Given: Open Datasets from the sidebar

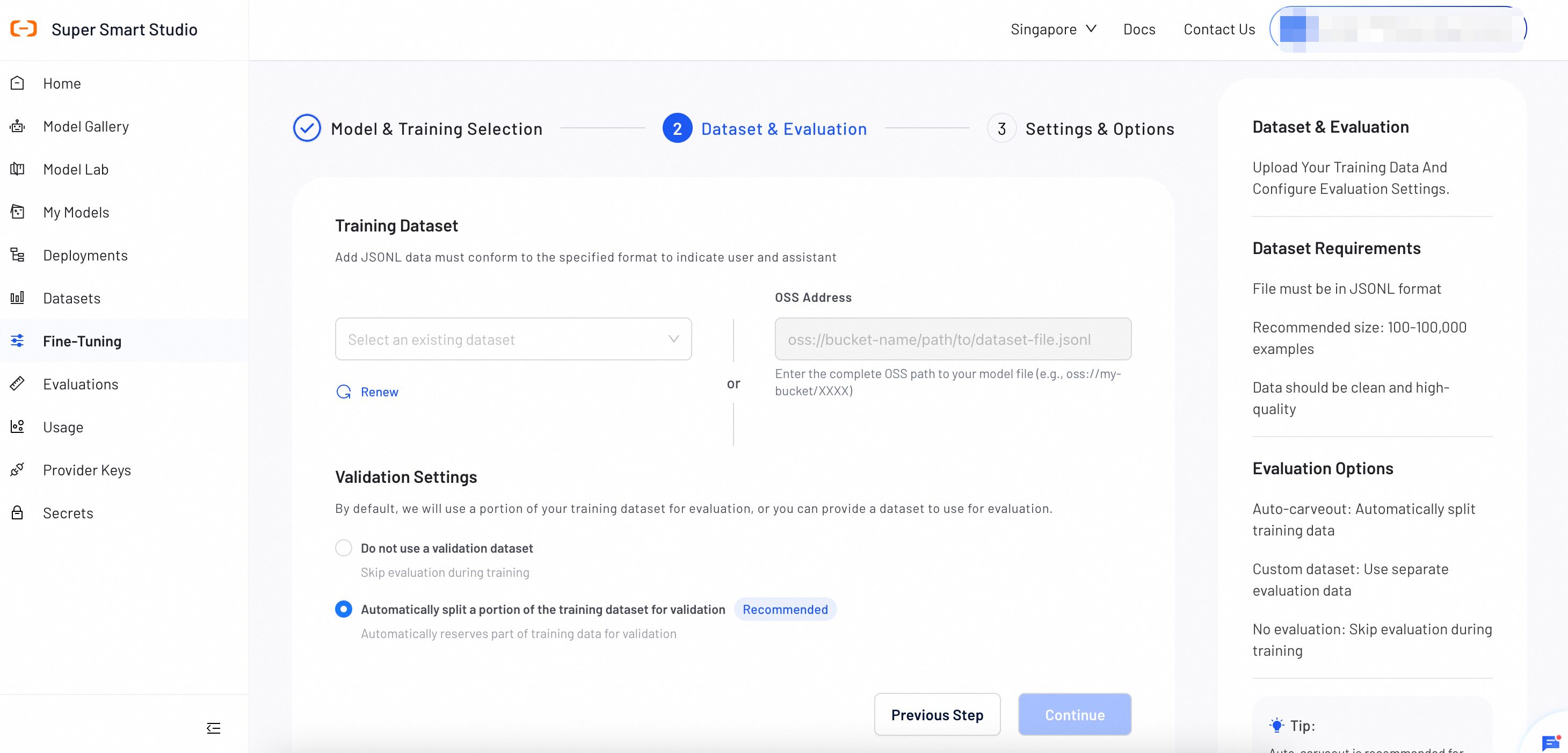Looking at the screenshot, I should tap(124, 298).
